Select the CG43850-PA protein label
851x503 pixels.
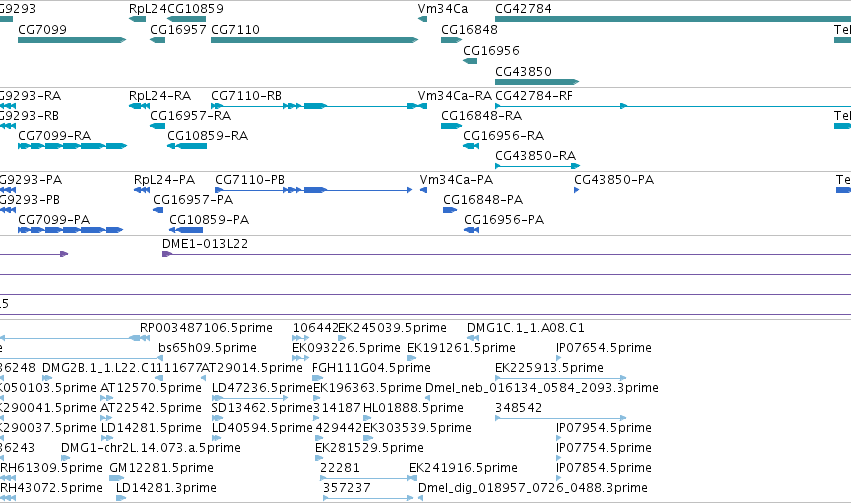point(614,180)
